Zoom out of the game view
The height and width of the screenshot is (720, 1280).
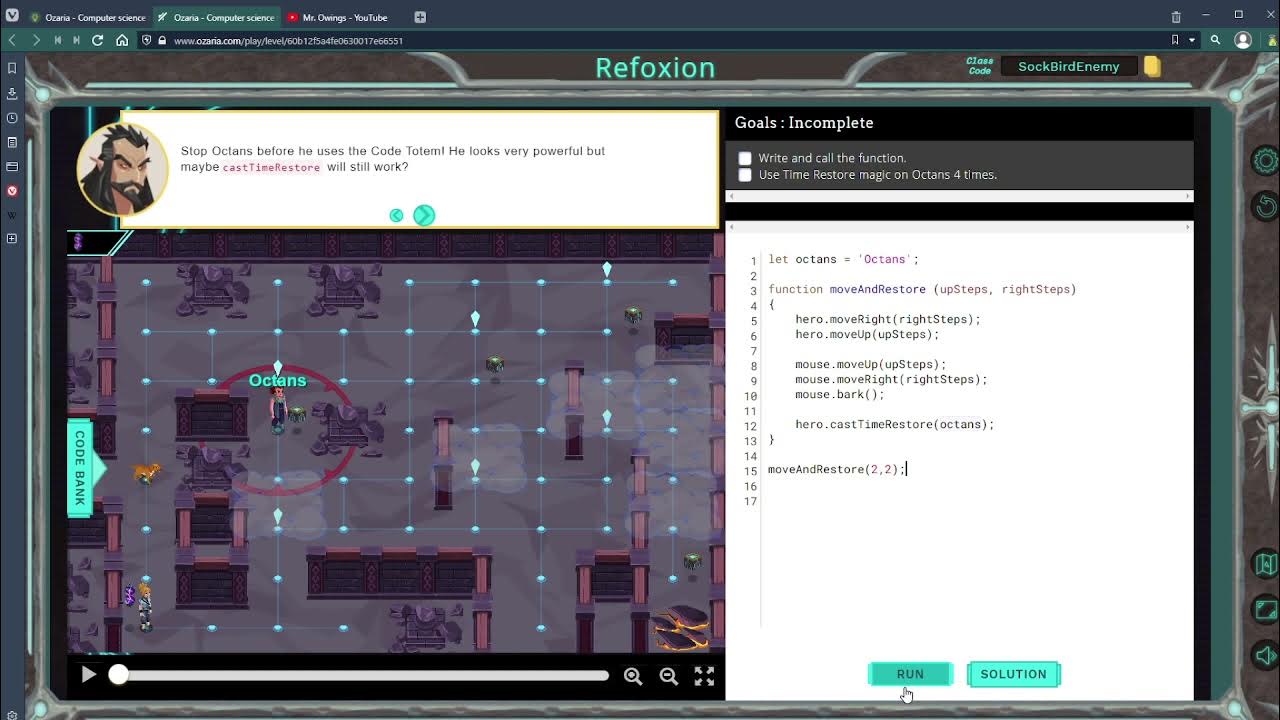click(669, 676)
